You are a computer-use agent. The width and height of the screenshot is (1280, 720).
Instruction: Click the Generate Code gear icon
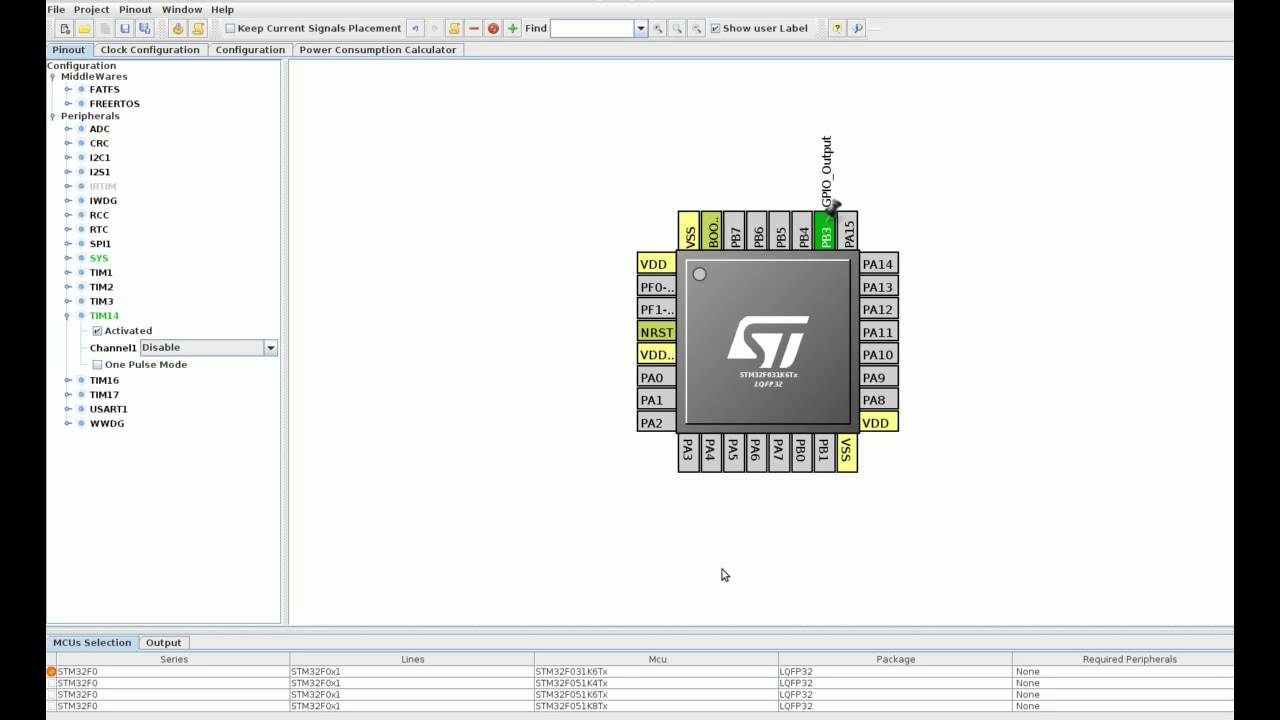tap(178, 28)
